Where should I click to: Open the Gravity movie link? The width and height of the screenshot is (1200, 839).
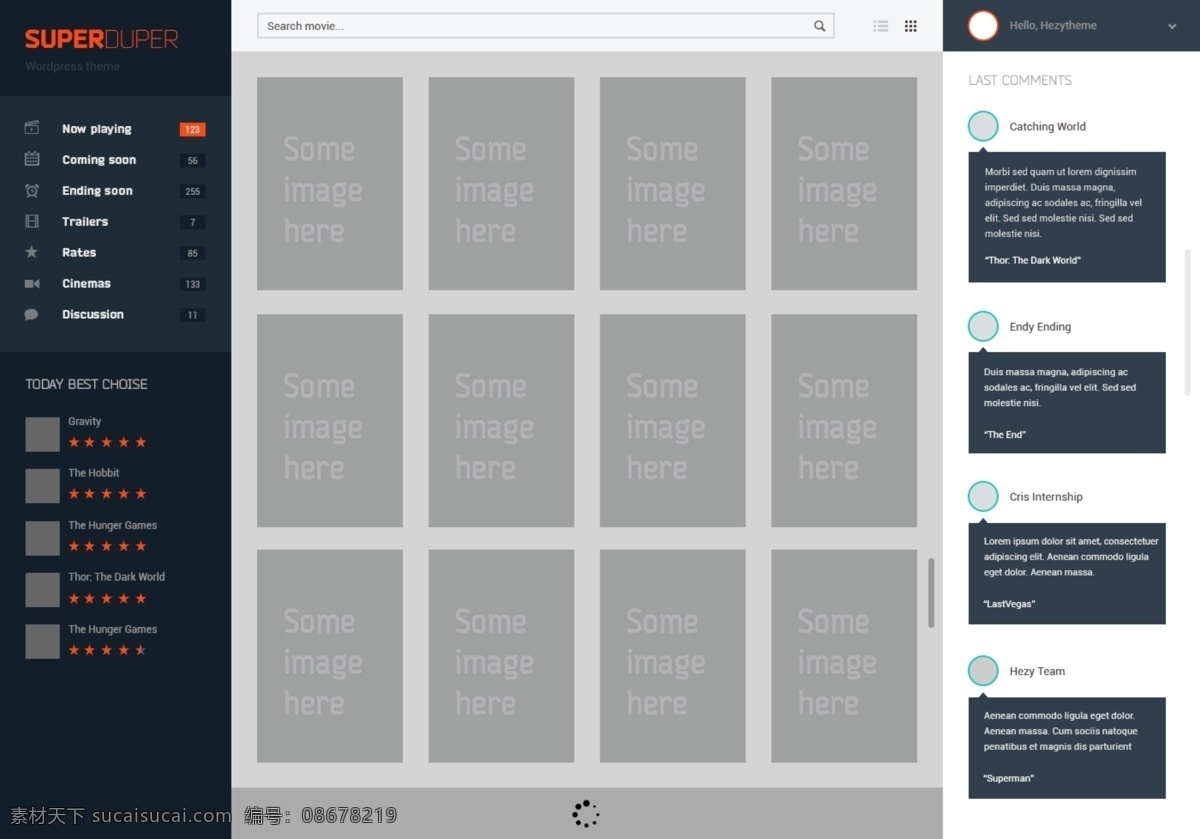[x=85, y=422]
